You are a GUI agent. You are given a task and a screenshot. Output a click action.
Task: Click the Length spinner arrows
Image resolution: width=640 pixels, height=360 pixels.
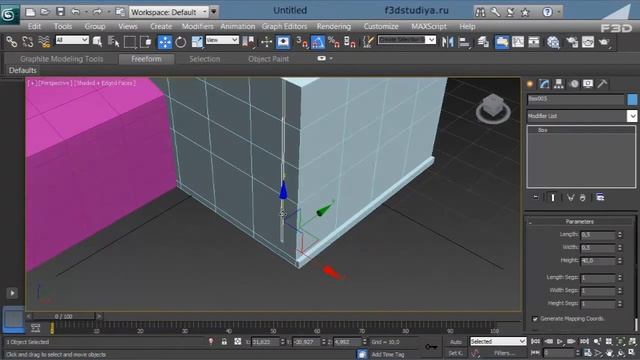tap(620, 235)
